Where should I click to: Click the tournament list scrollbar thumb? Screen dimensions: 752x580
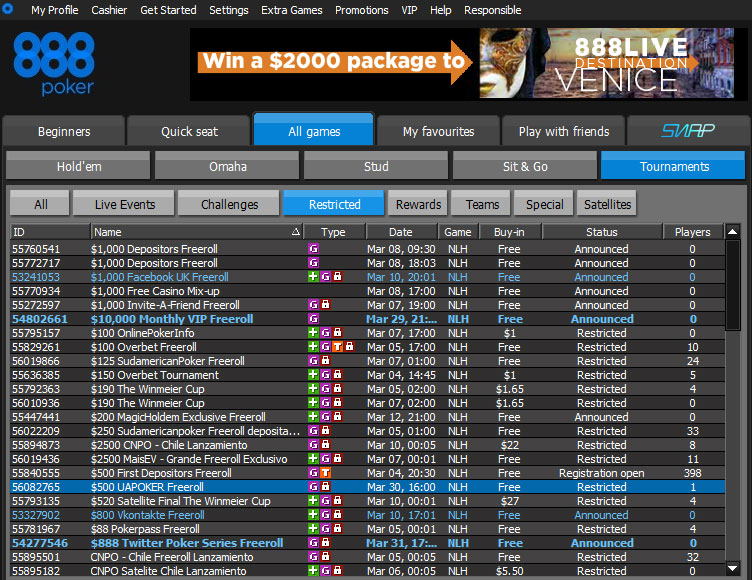tap(733, 285)
